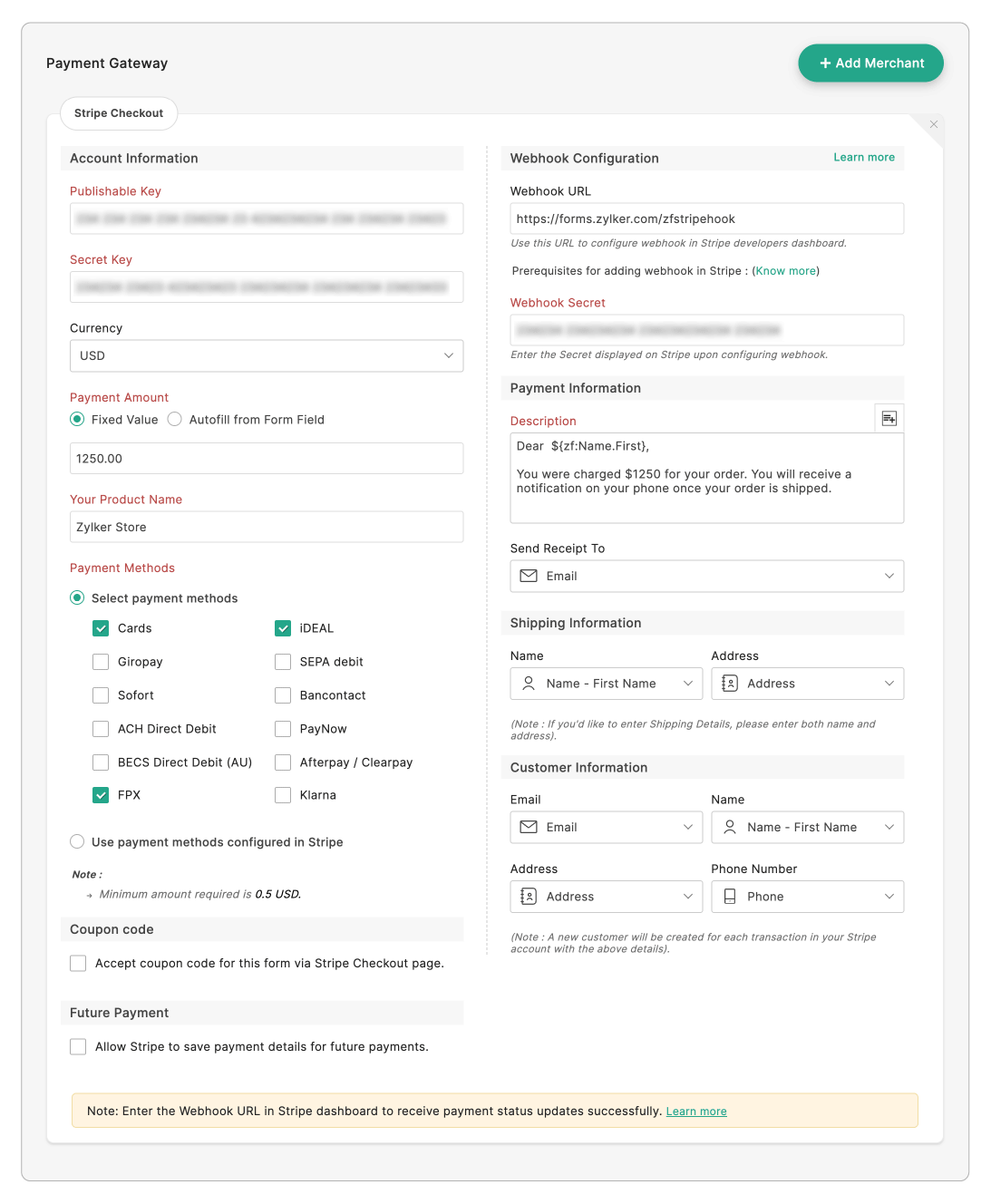The width and height of the screenshot is (991, 1204).
Task: Click the insert field icon above Description
Action: 889,418
